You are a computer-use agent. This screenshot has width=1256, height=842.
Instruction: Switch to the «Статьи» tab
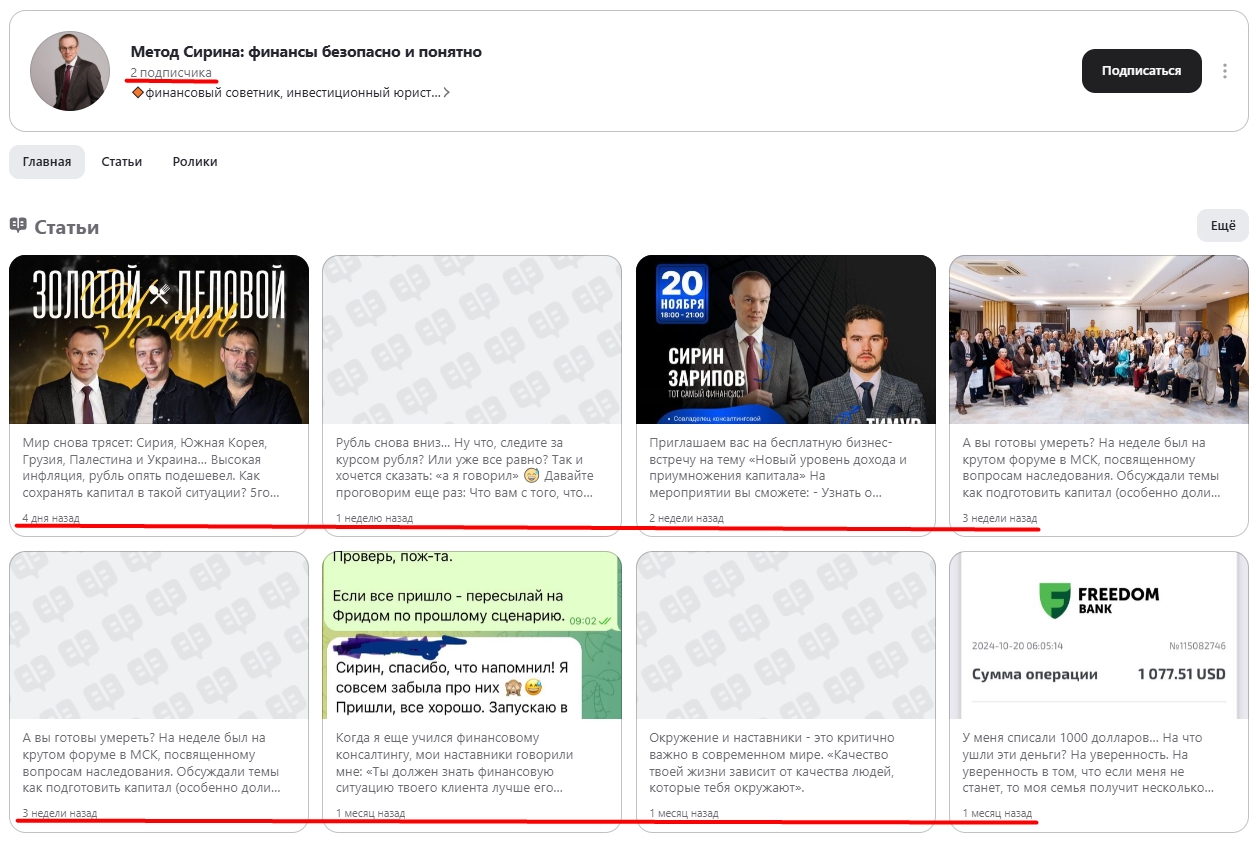(x=121, y=161)
